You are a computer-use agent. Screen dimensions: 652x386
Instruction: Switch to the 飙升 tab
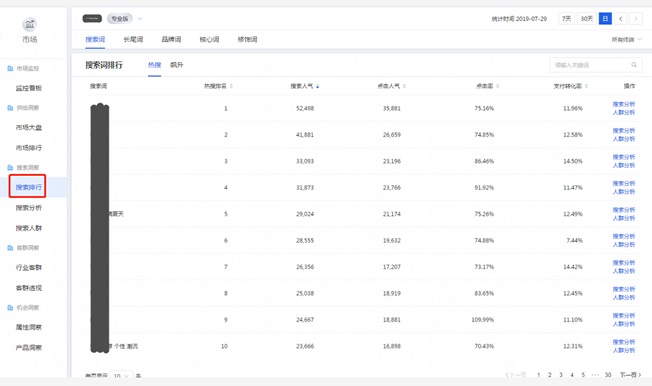[x=177, y=65]
